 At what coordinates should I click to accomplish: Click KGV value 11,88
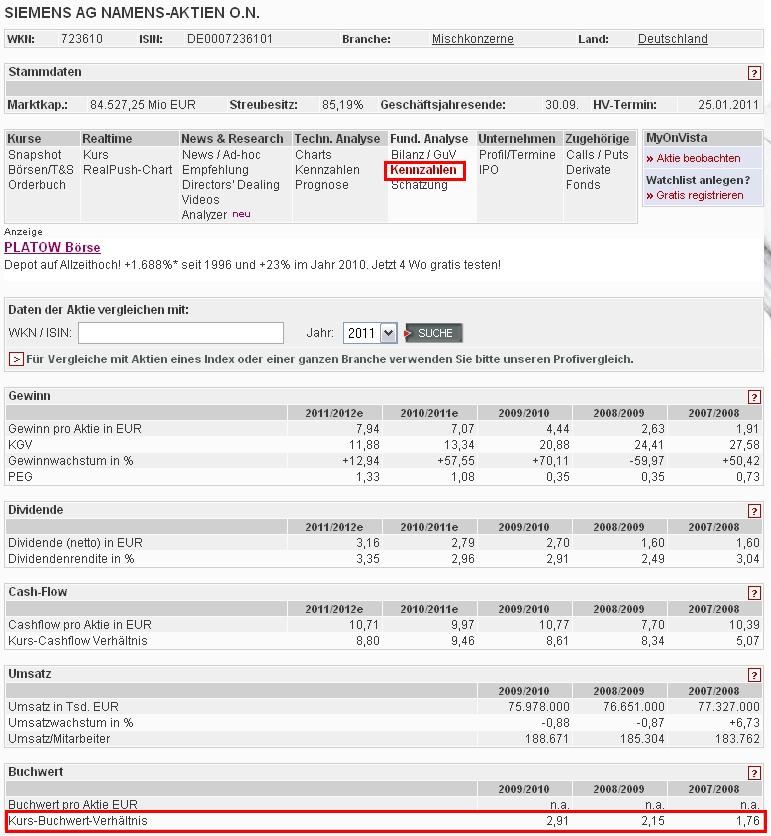tap(364, 445)
